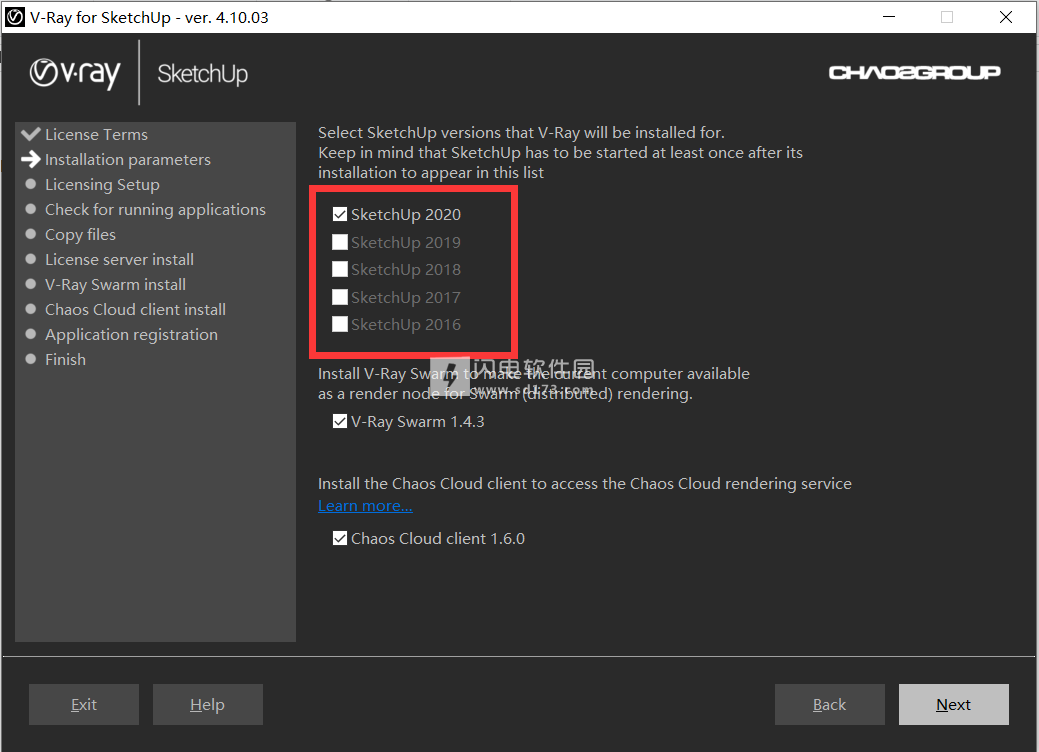Click the SketchUp product name in header

click(x=203, y=74)
